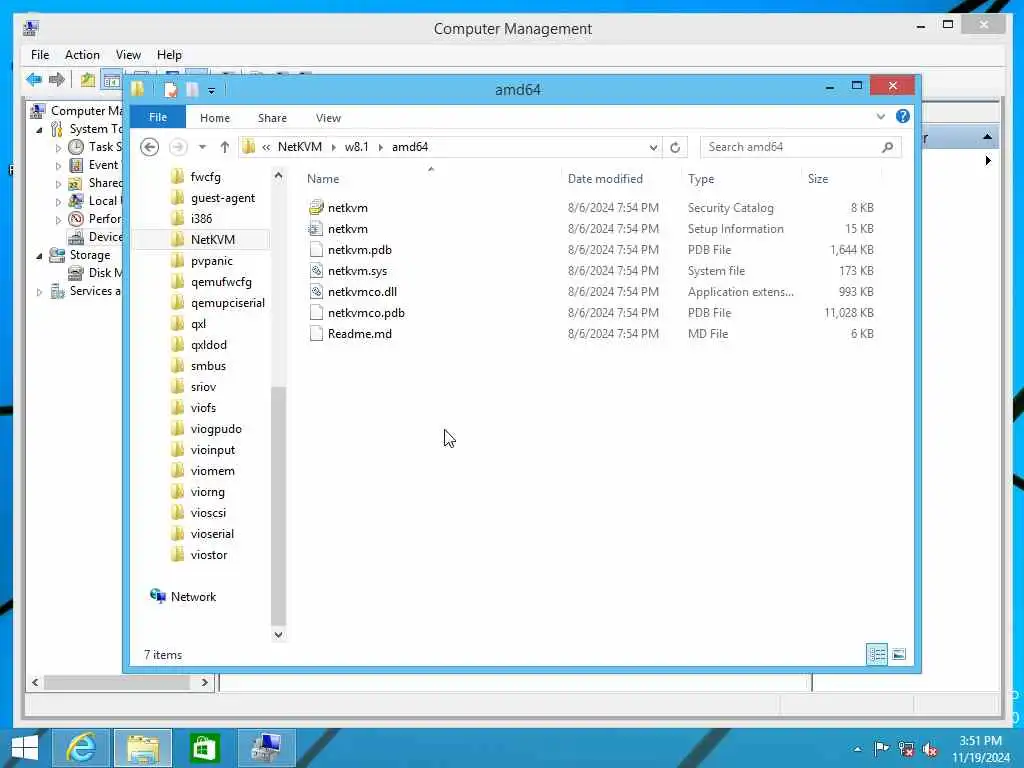Expand the Explorer ribbon chevron

[x=880, y=116]
